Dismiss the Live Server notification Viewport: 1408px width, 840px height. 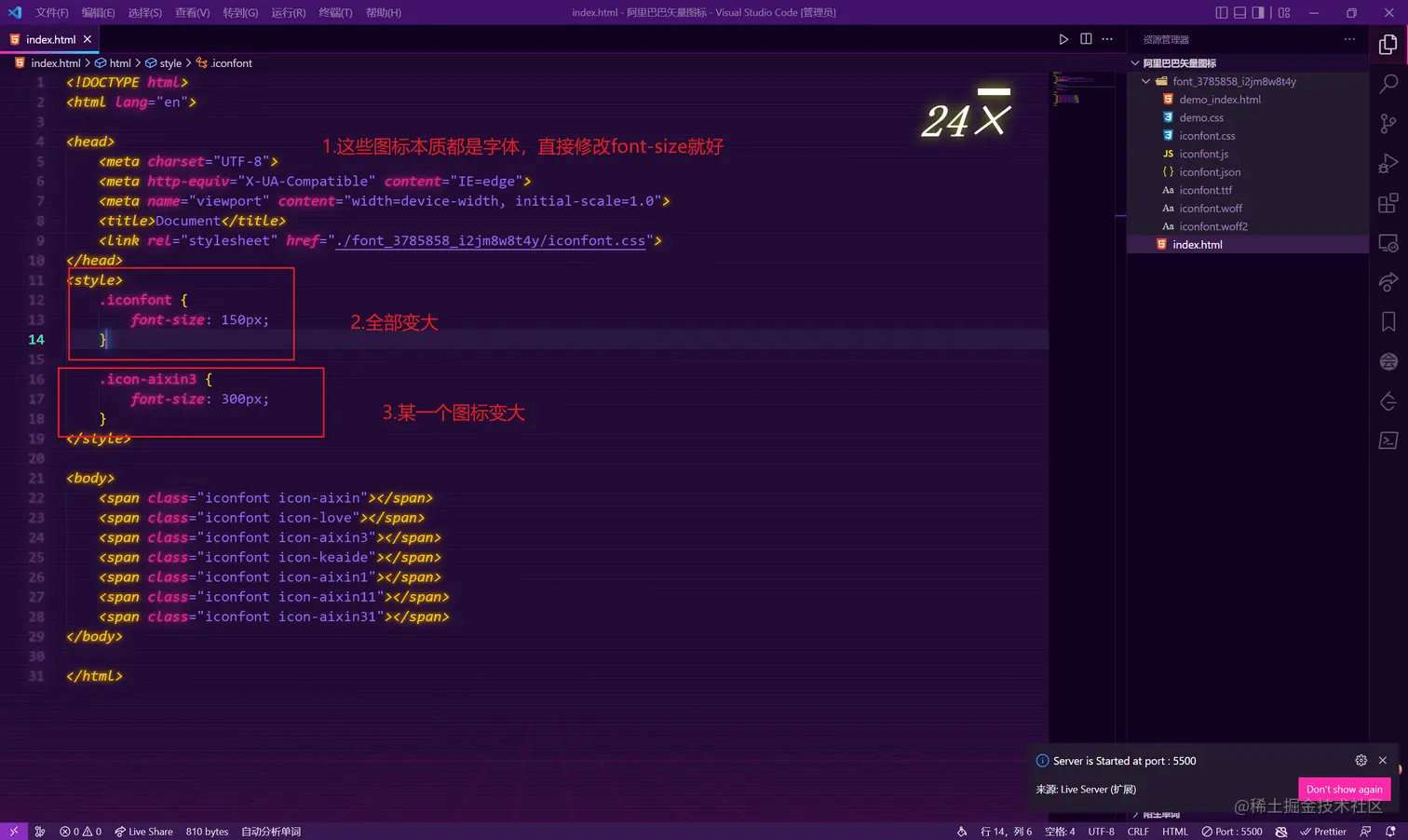[1383, 761]
